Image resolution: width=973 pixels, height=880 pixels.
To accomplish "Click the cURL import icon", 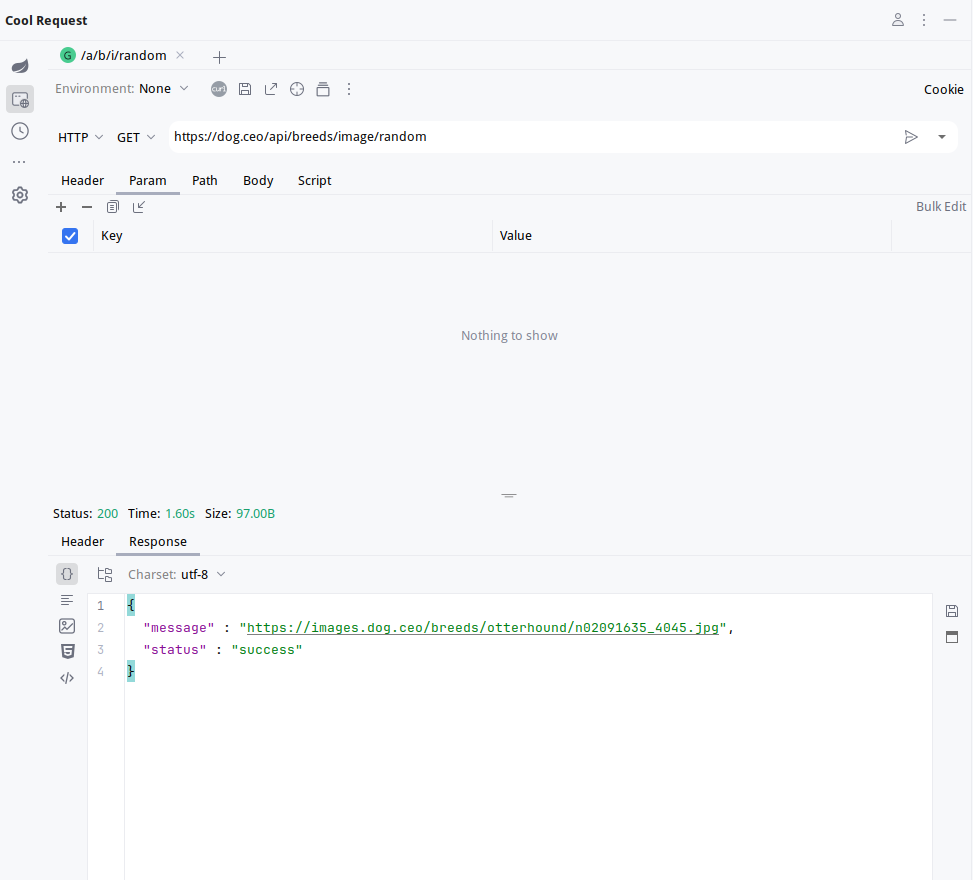I will 219,89.
